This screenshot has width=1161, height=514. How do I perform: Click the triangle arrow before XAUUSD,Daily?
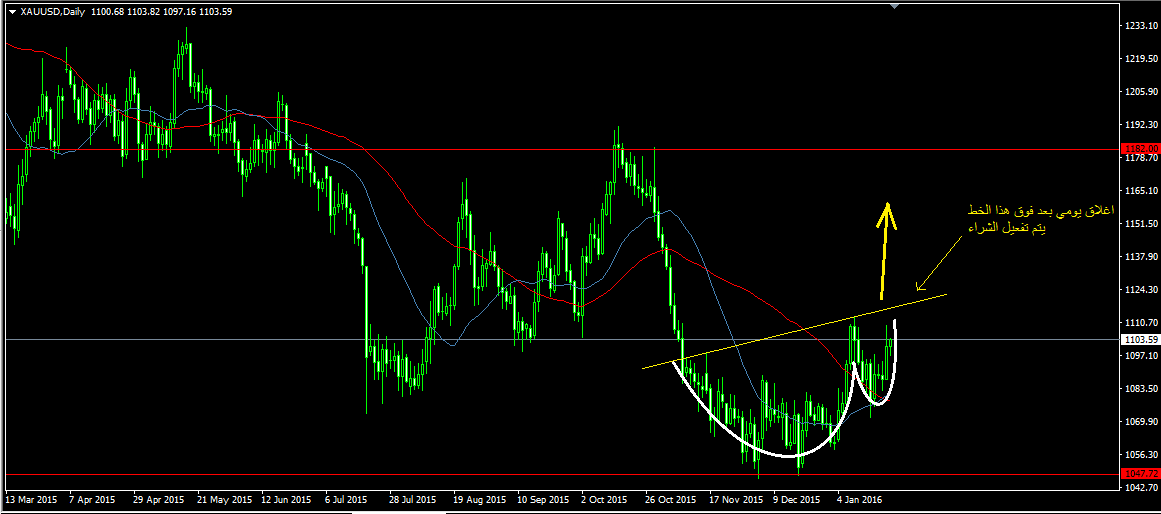pos(11,11)
